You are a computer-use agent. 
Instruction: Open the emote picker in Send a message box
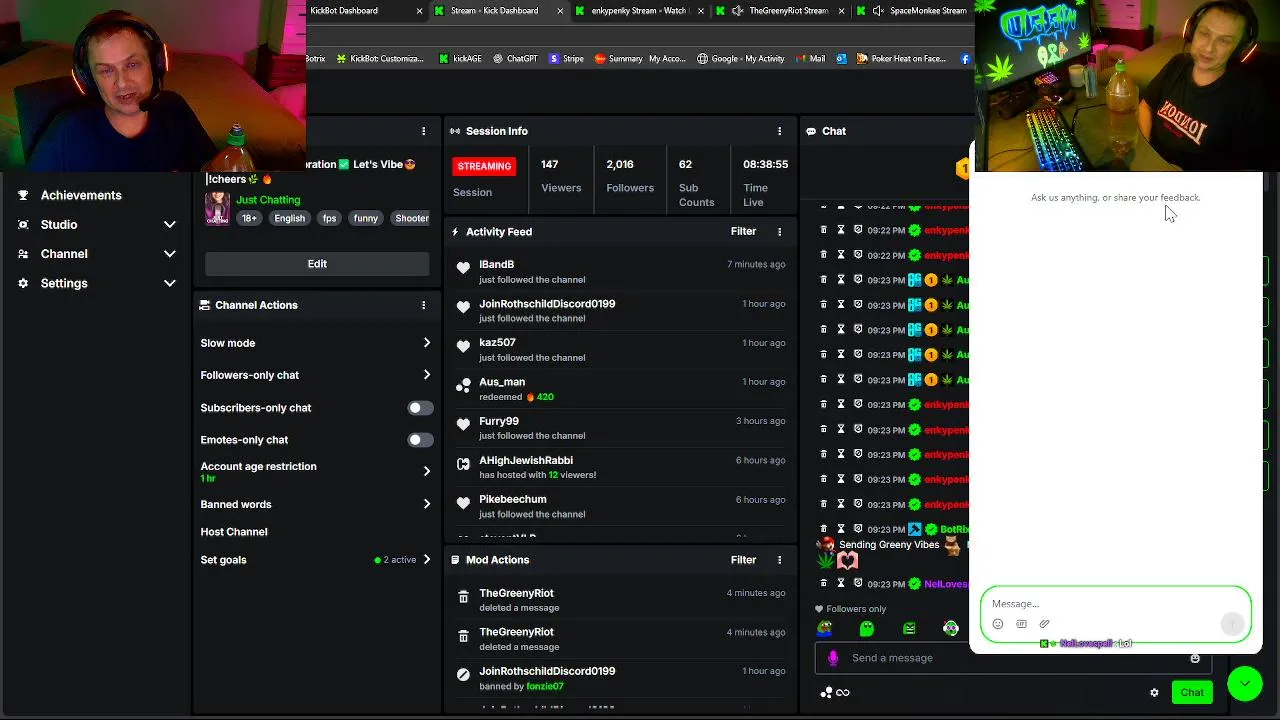pos(1195,658)
